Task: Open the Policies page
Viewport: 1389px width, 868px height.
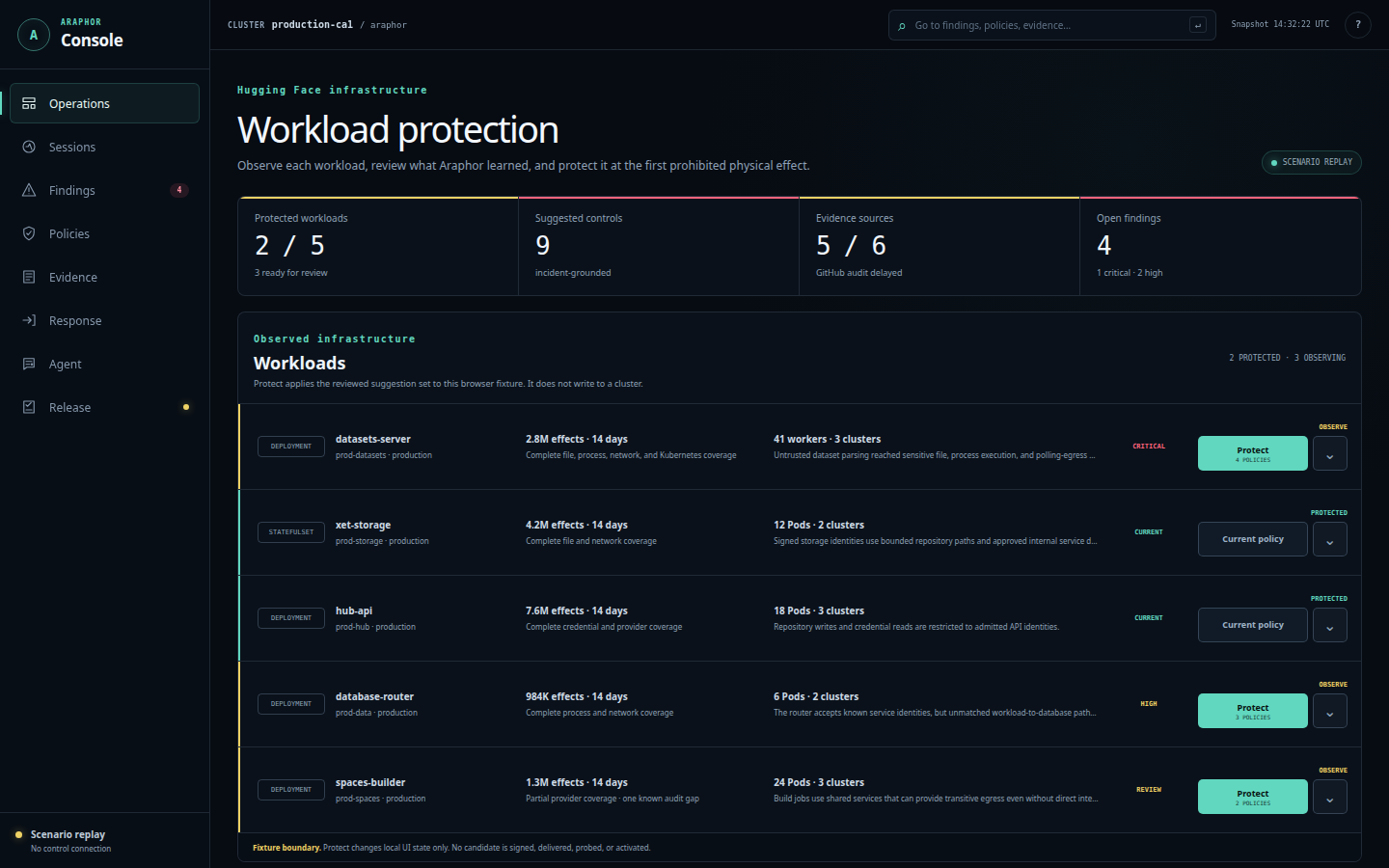Action: [104, 233]
